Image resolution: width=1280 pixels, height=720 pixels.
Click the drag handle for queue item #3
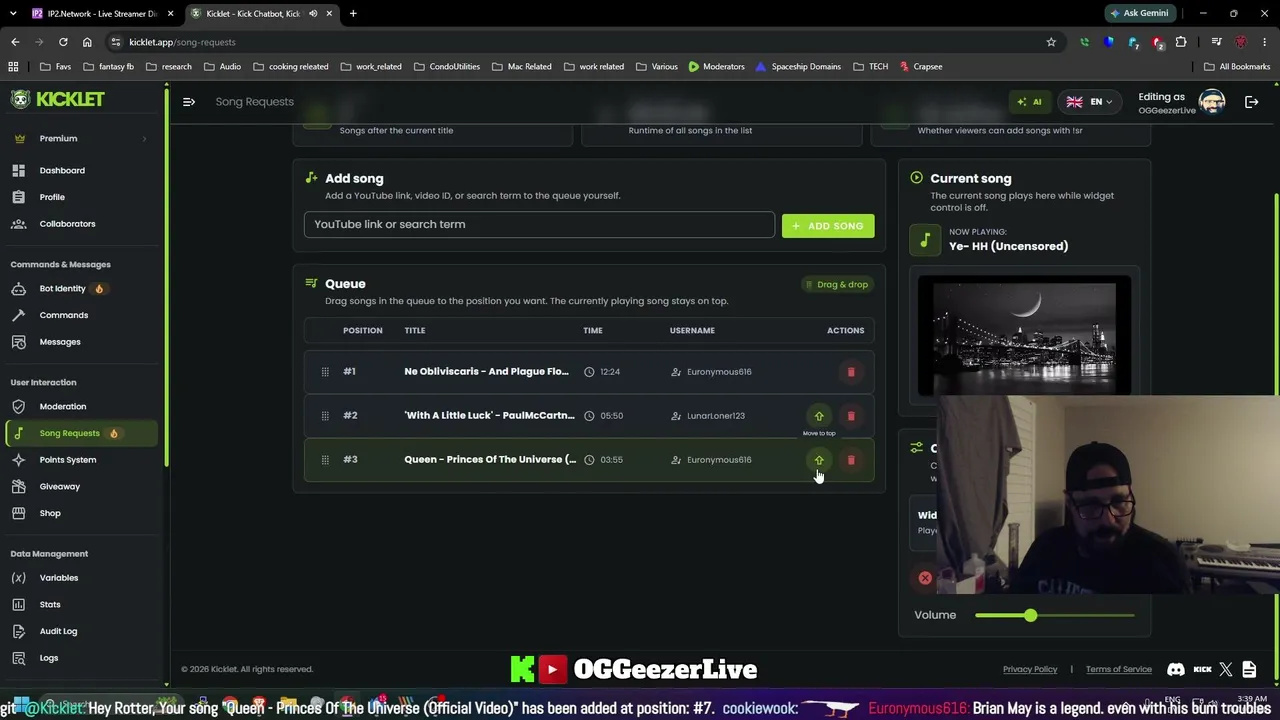(x=325, y=460)
